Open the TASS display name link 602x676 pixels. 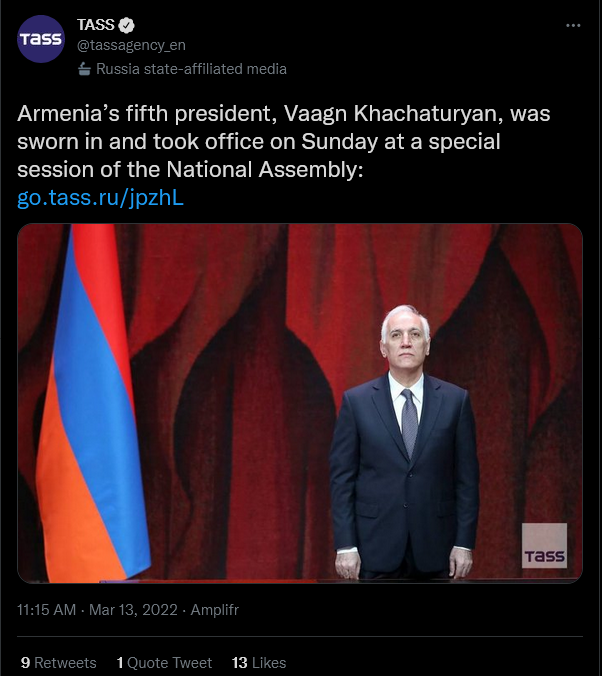click(96, 25)
